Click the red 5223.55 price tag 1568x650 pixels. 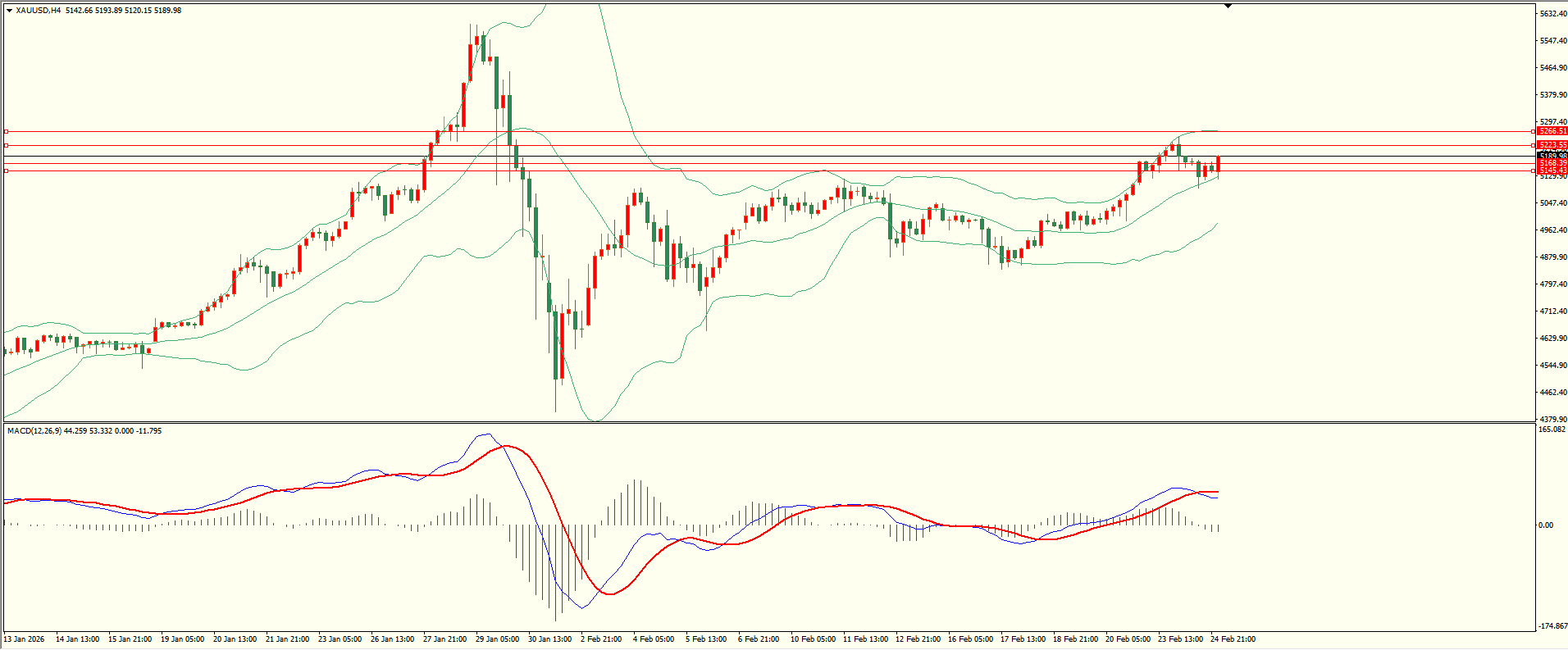point(1552,145)
